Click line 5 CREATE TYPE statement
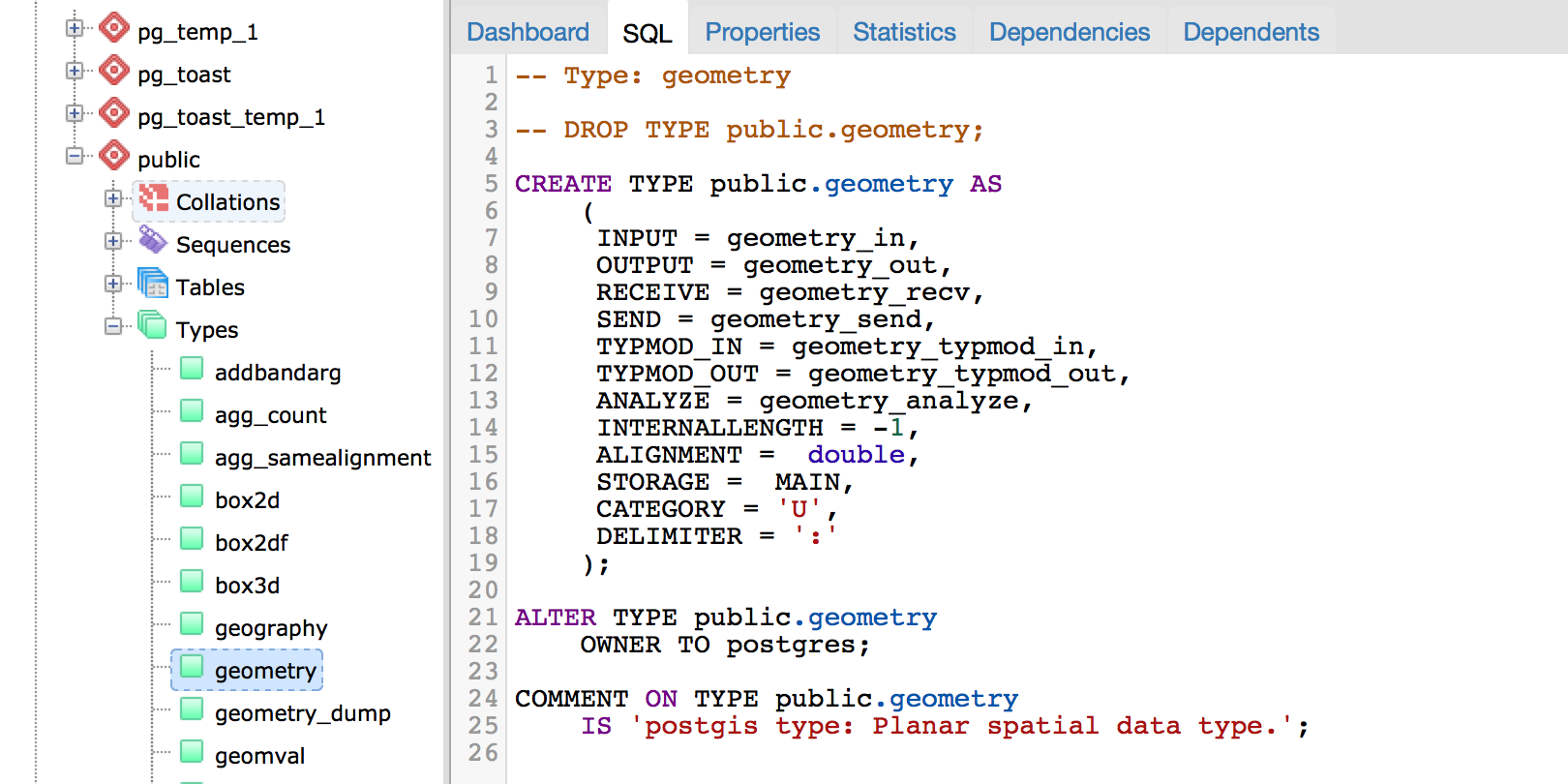 click(x=757, y=184)
